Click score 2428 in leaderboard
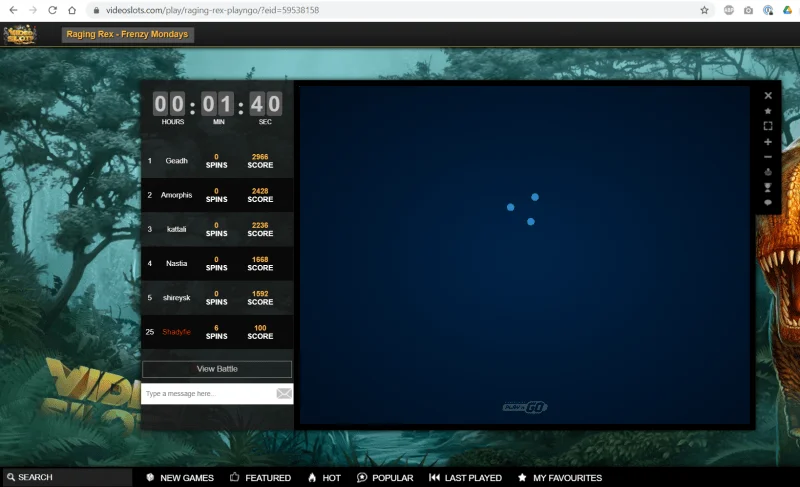This screenshot has width=800, height=487. pyautogui.click(x=260, y=191)
